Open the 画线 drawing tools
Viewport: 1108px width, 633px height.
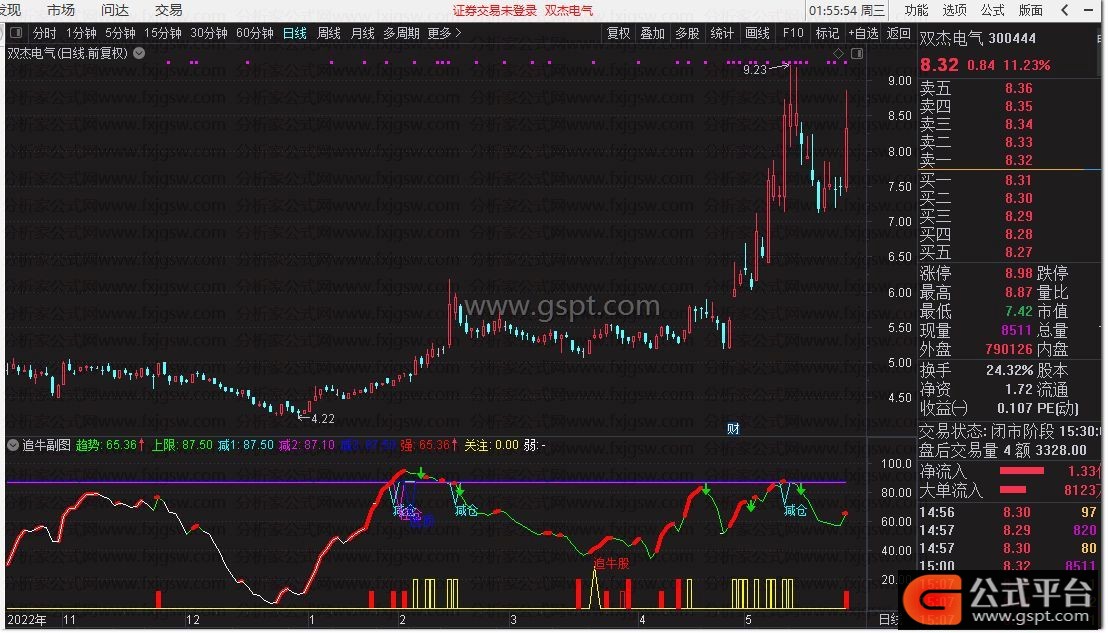(x=758, y=33)
